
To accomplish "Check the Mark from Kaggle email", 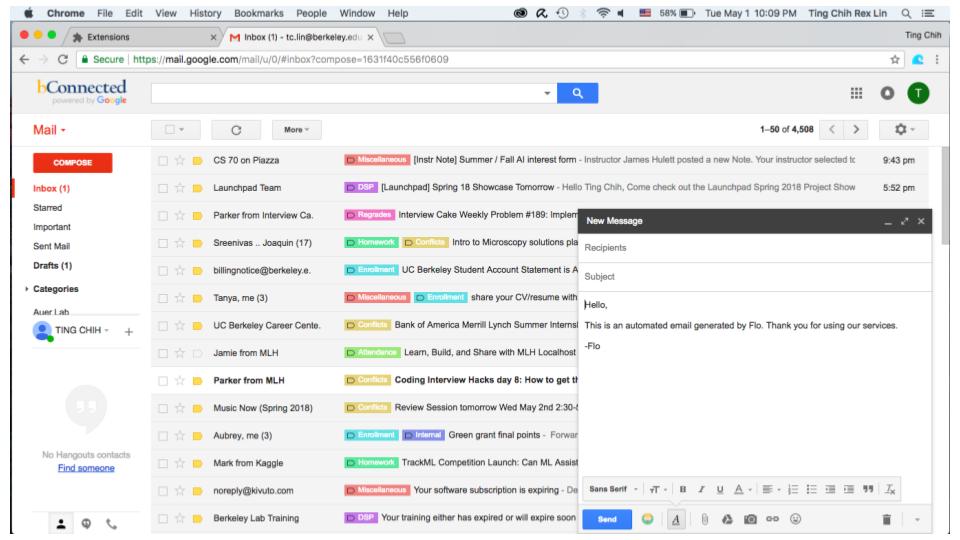I will pos(163,463).
